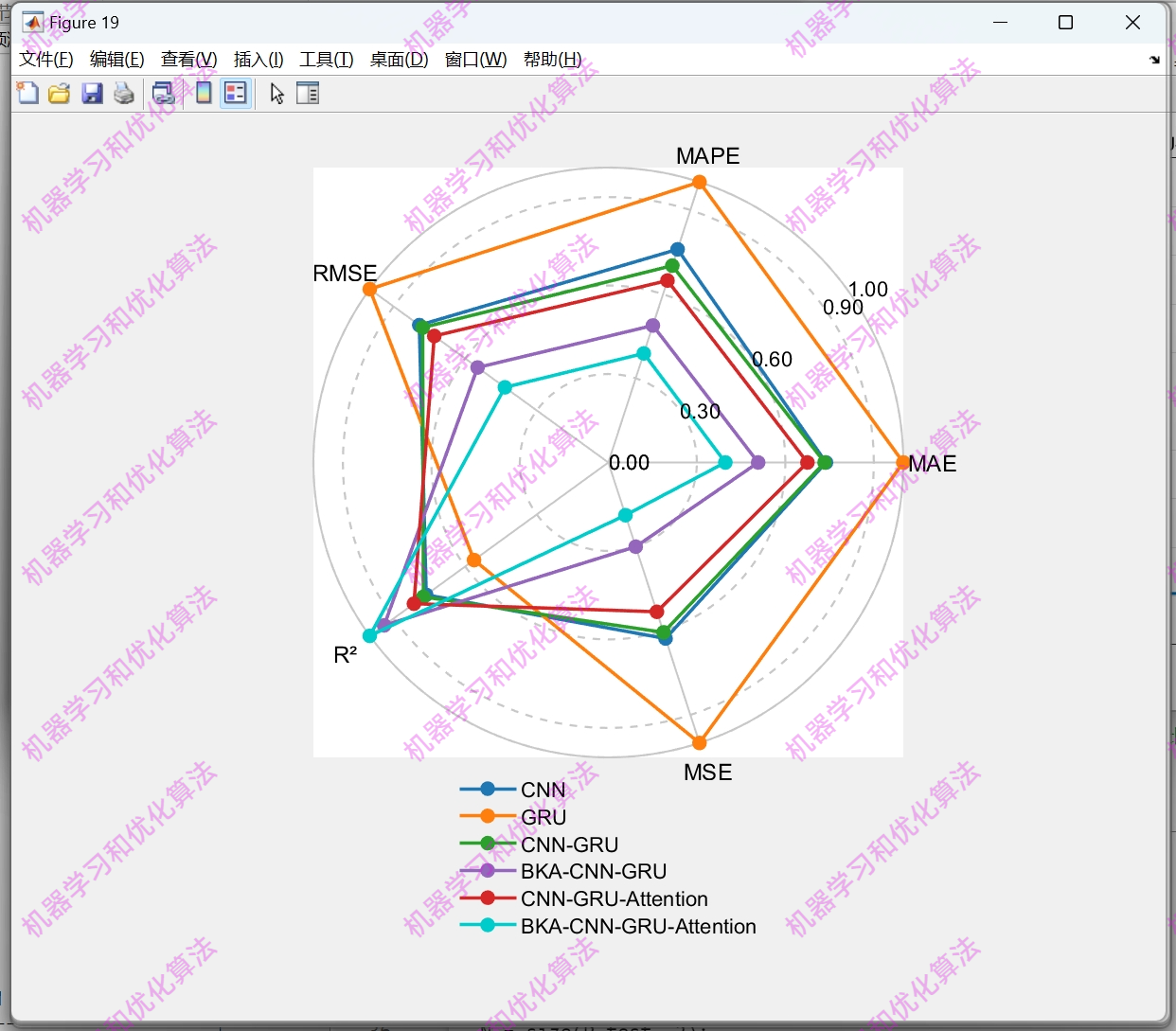
Task: Select the orange GRU marker on MAPE axis
Action: click(x=699, y=182)
